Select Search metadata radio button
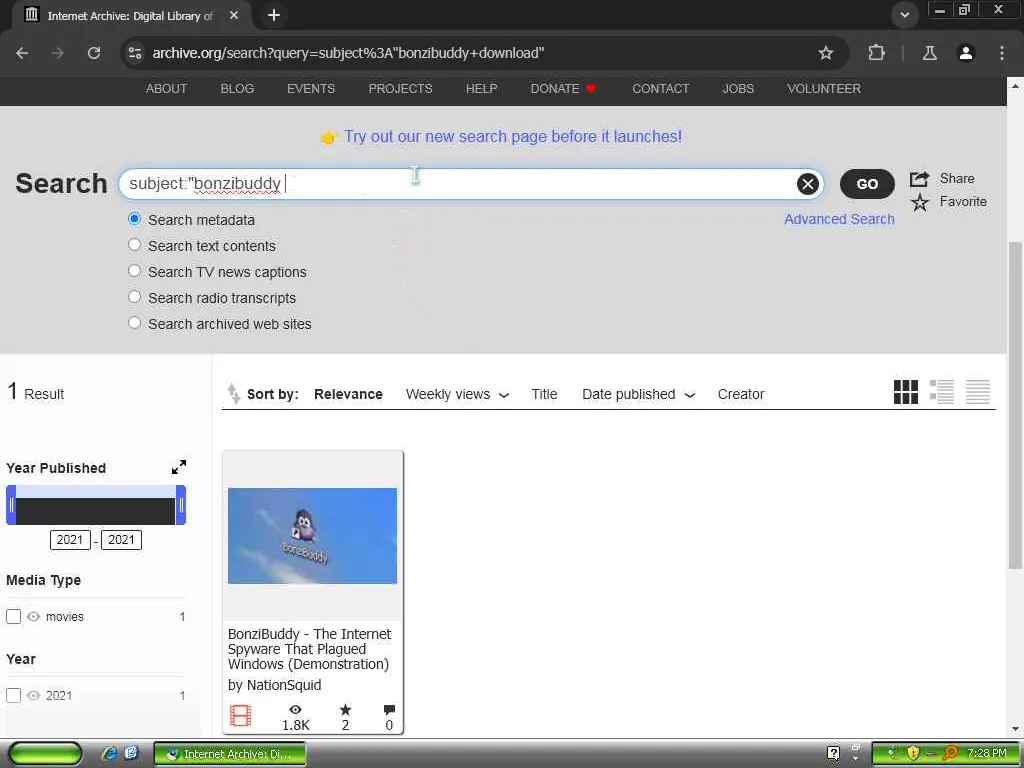This screenshot has height=768, width=1024. coord(135,219)
